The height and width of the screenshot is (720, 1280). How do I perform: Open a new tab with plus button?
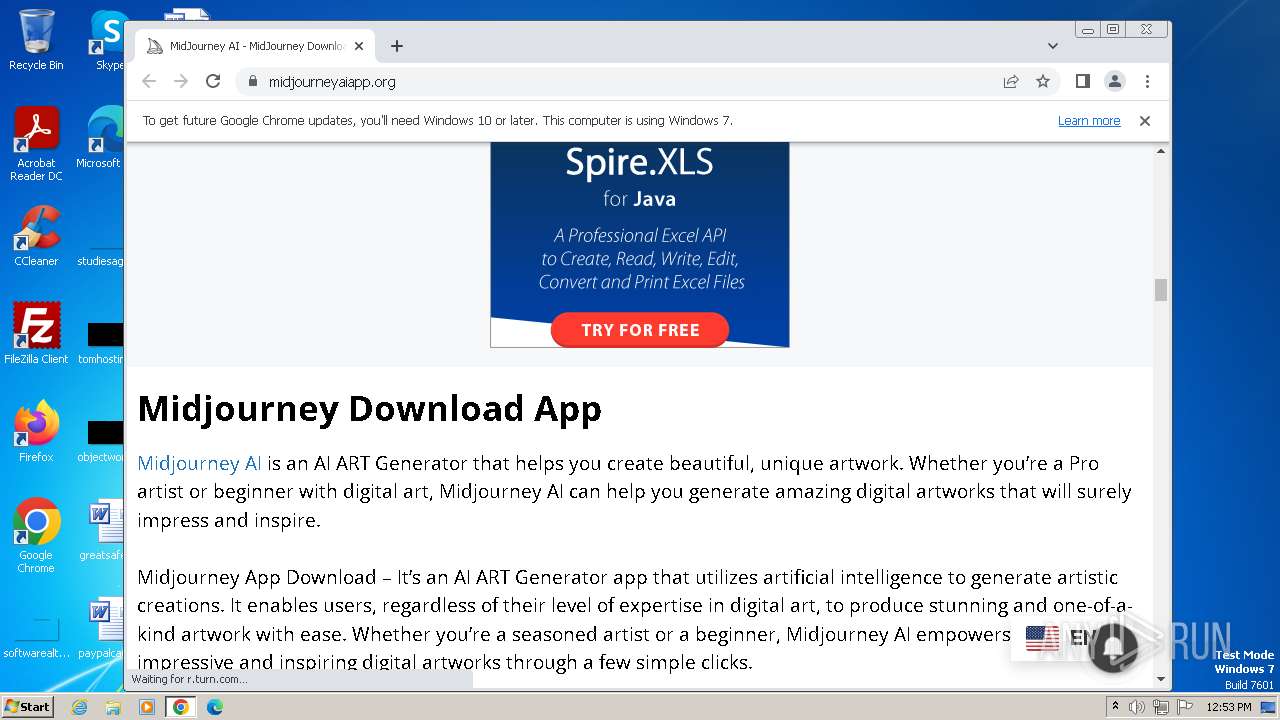397,46
